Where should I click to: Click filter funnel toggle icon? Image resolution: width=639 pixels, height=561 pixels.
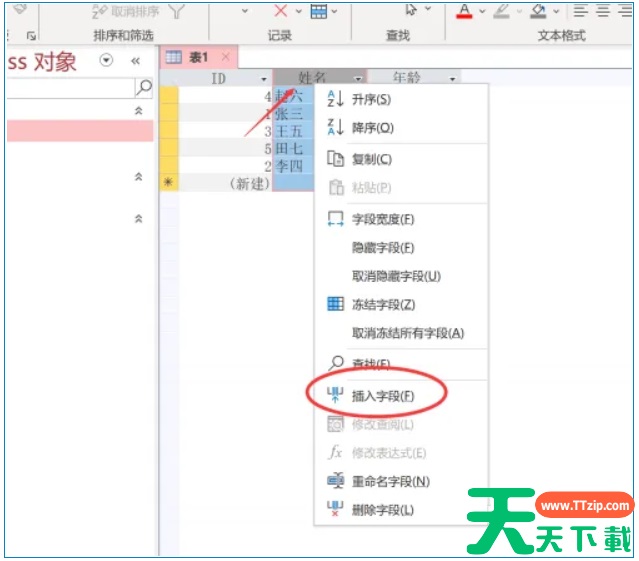coord(176,11)
